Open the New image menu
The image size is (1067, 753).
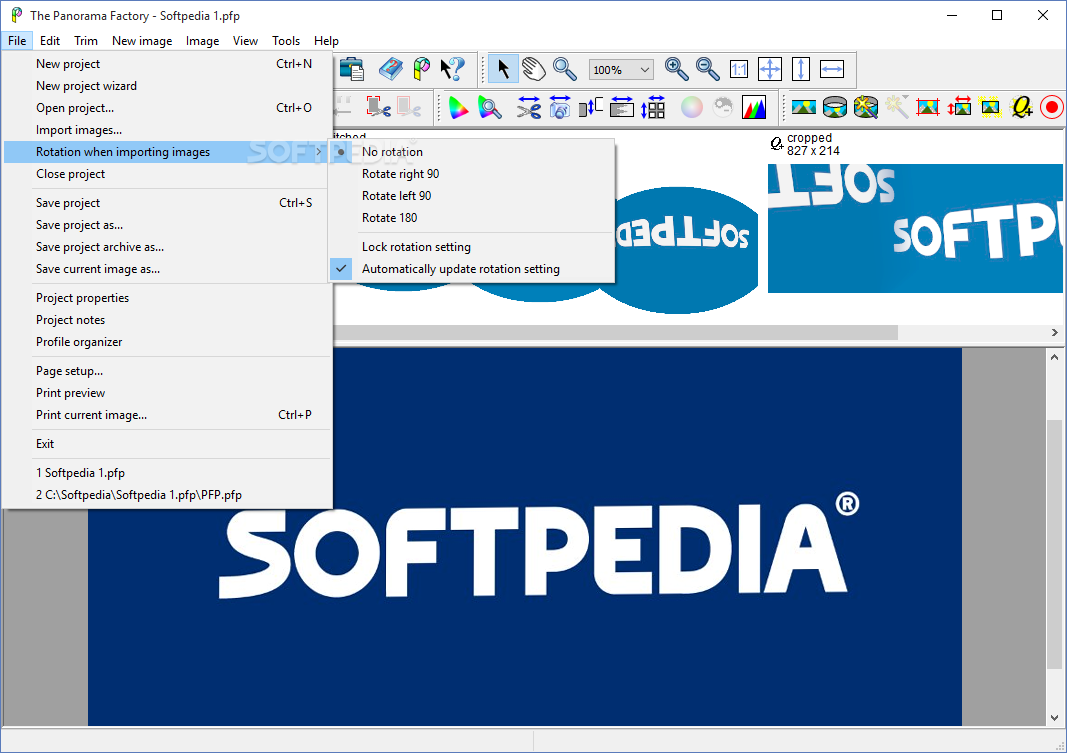tap(142, 41)
